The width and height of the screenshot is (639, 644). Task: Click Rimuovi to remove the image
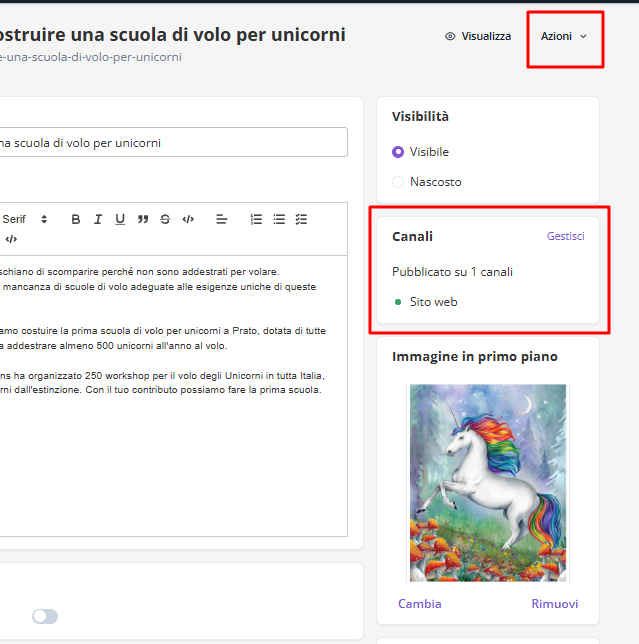(554, 603)
